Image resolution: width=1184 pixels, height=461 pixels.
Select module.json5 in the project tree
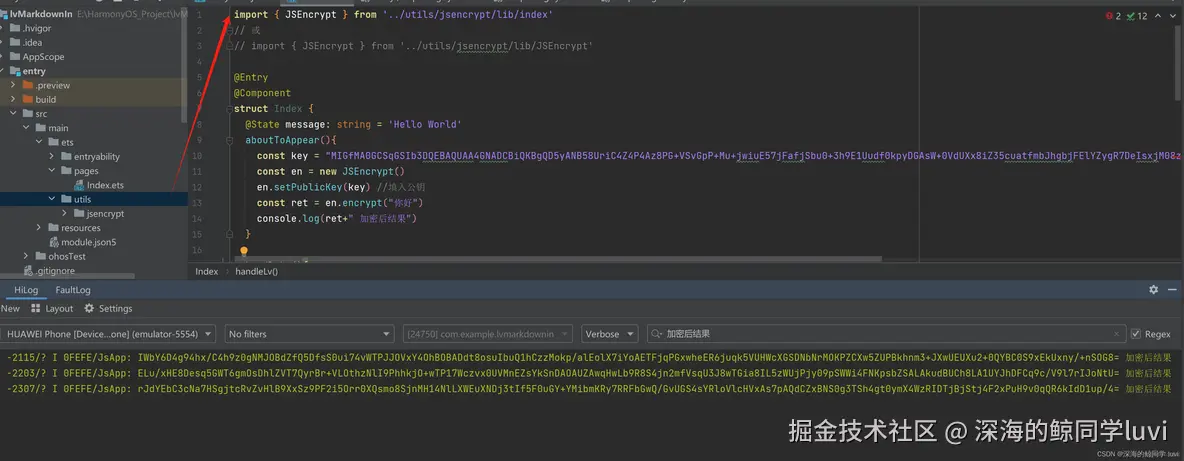88,242
